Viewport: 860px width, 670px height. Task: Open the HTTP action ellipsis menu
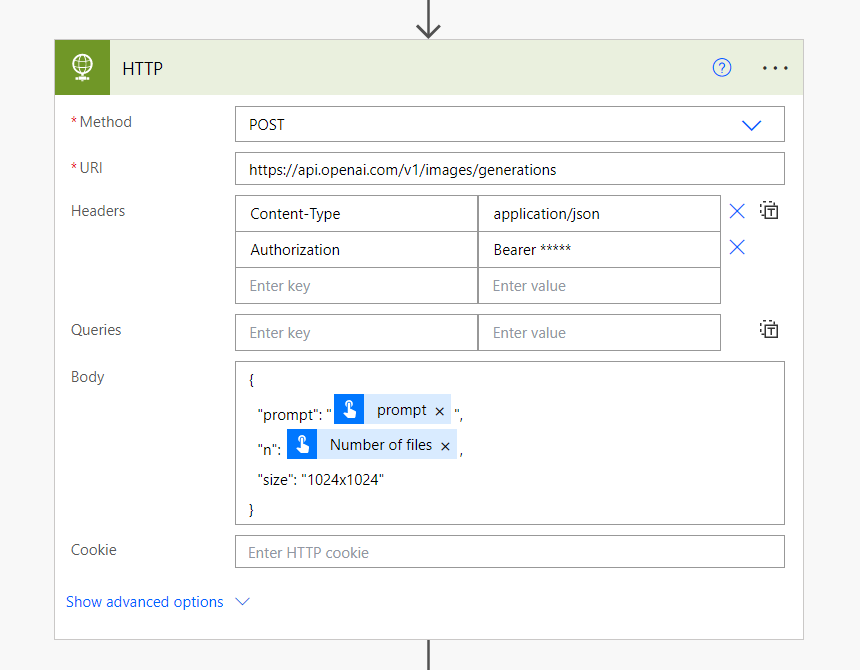point(775,68)
